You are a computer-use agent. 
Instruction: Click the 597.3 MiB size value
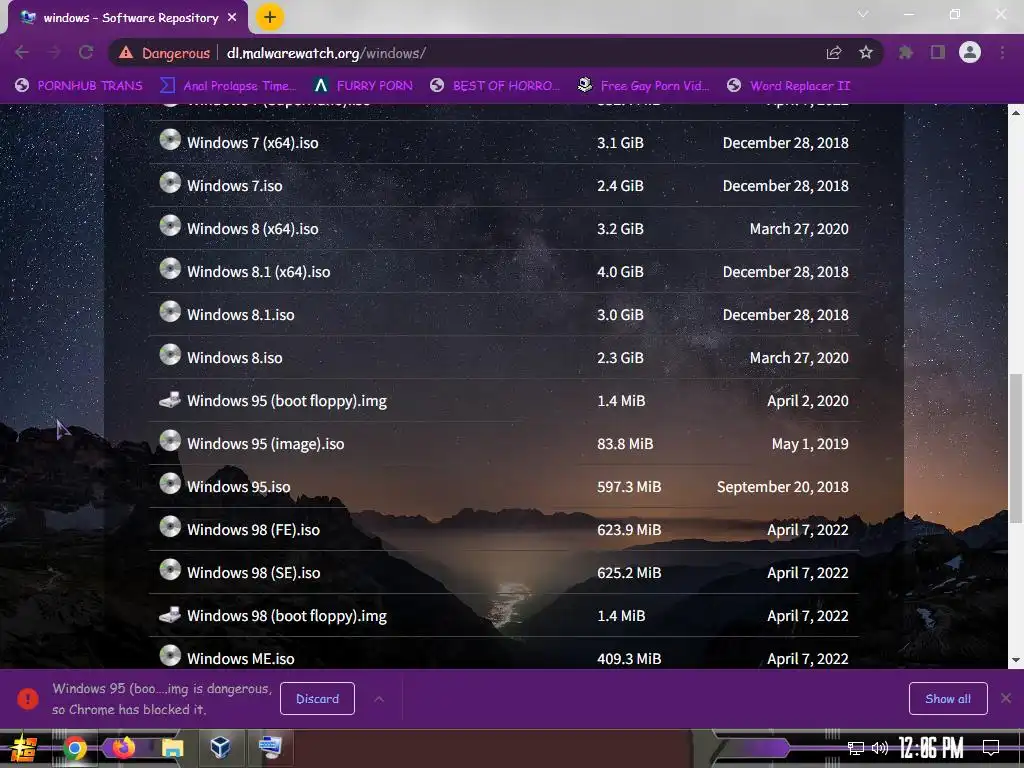pyautogui.click(x=629, y=487)
